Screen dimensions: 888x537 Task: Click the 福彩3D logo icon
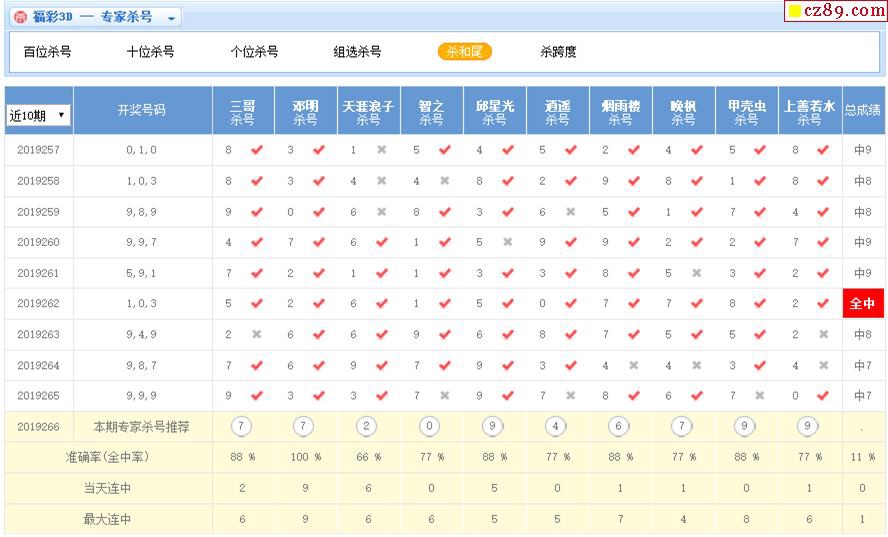click(20, 17)
